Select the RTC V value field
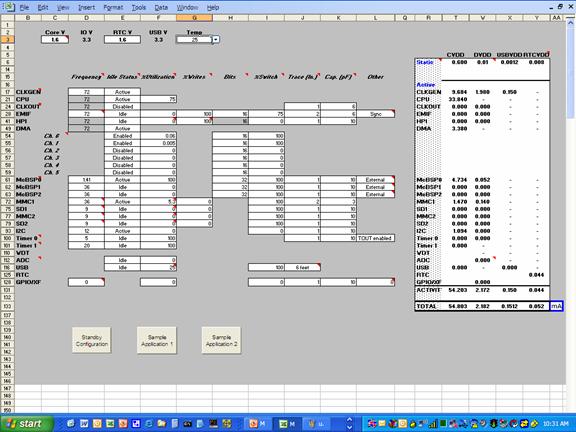Image resolution: width=576 pixels, height=432 pixels. 122,40
